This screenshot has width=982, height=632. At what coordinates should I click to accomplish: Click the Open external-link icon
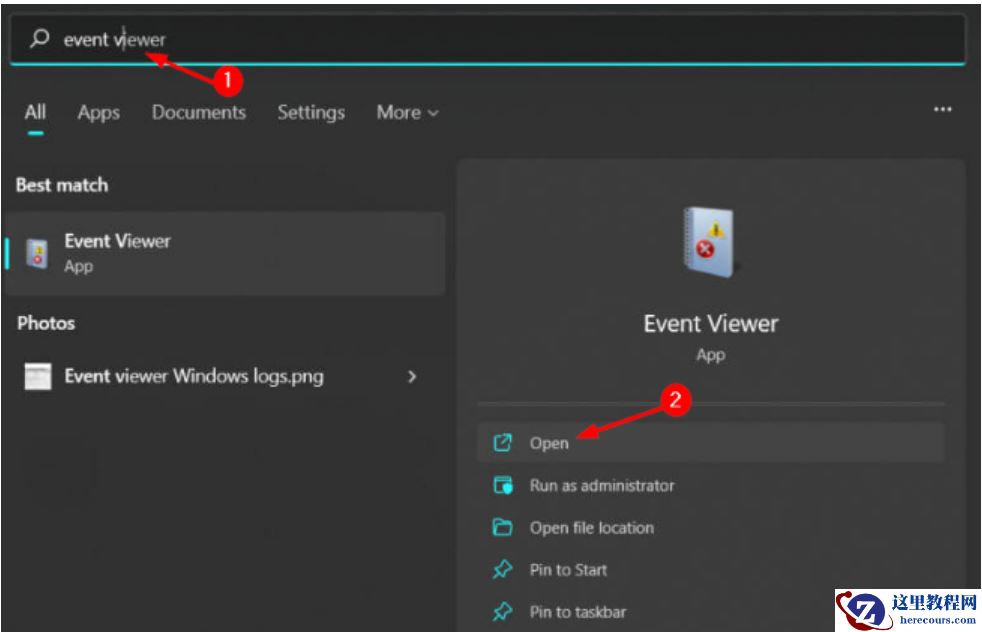point(503,443)
